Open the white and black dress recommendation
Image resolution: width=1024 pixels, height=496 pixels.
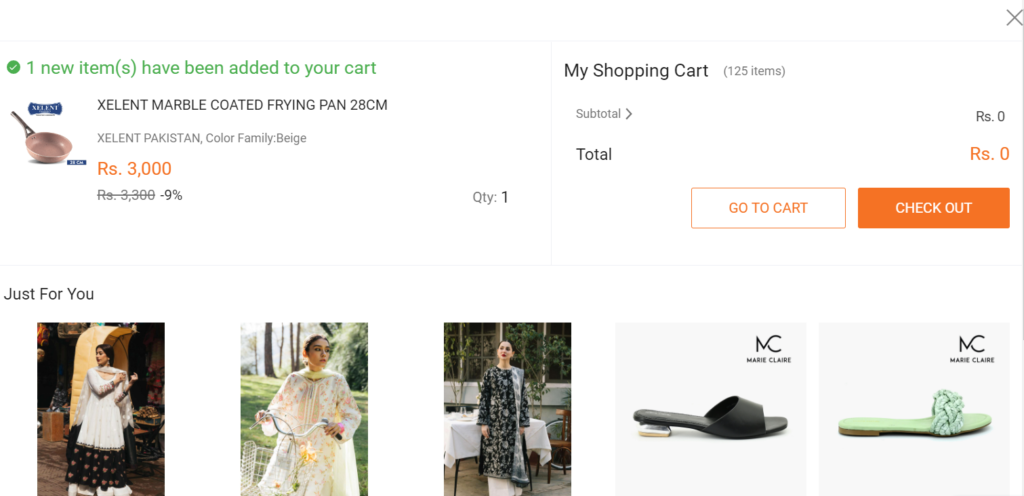101,409
